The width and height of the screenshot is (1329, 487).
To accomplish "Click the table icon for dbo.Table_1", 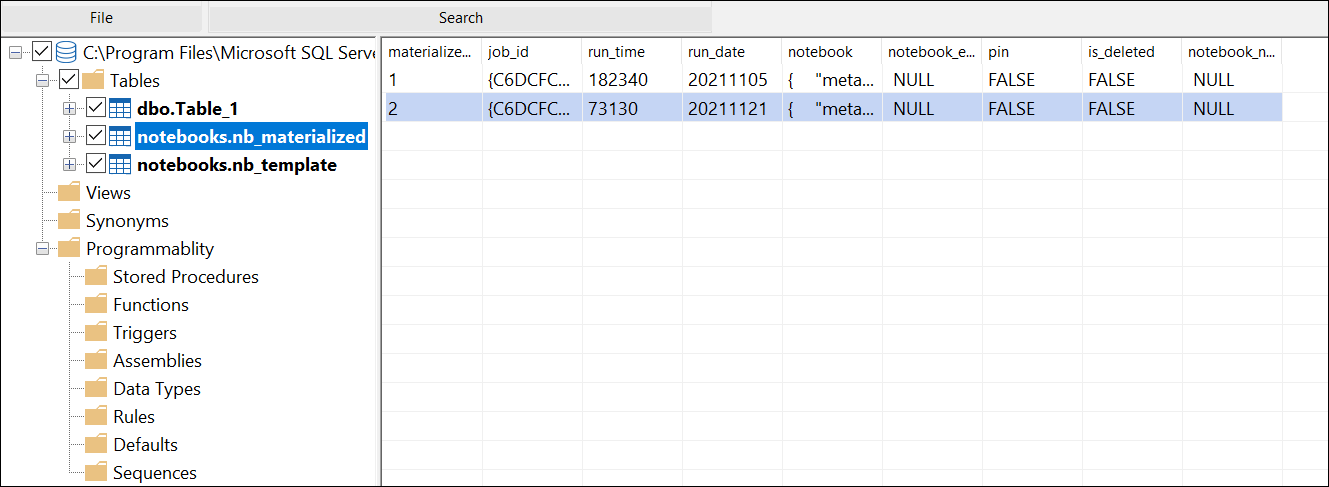I will coord(120,108).
